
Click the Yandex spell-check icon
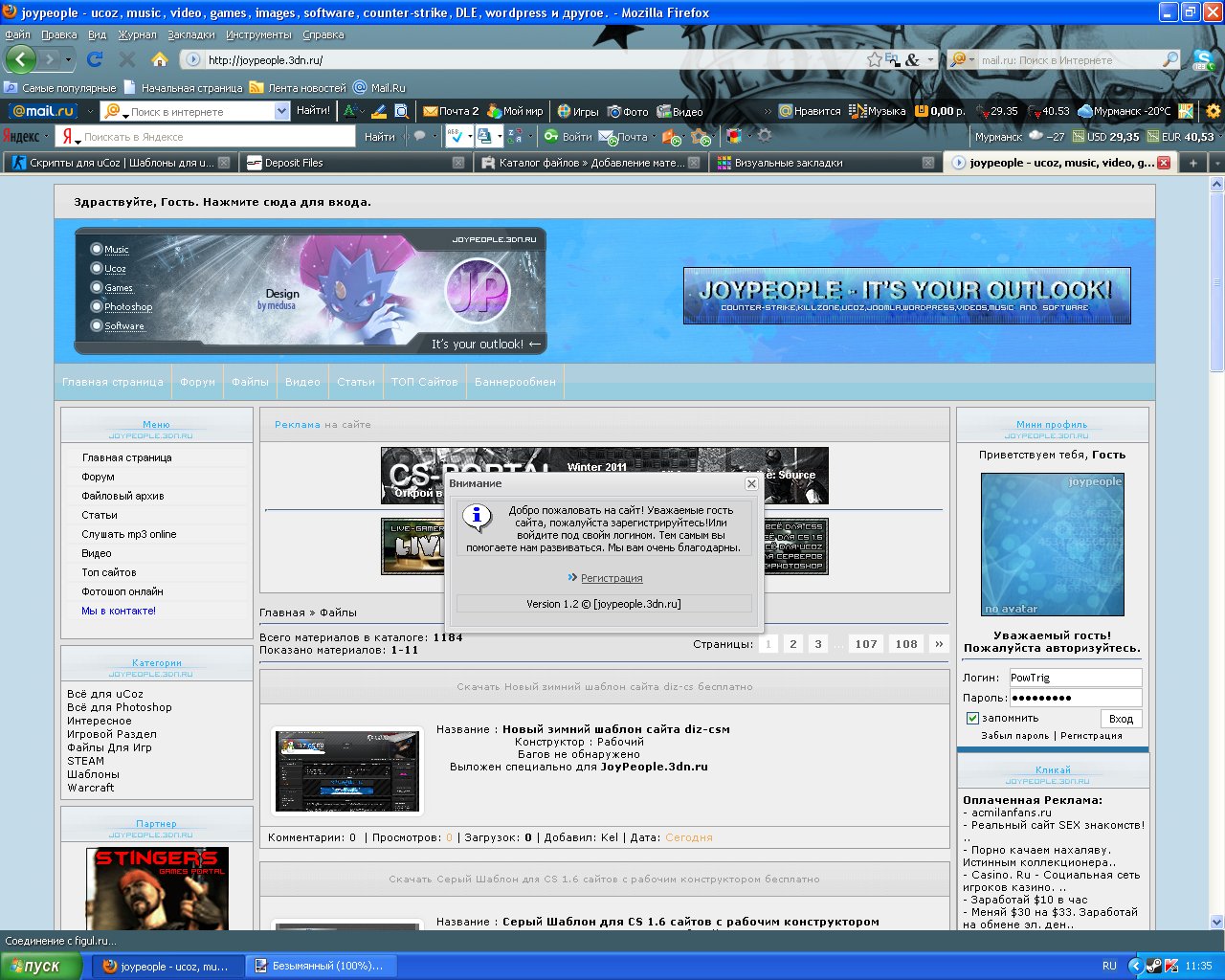point(455,137)
